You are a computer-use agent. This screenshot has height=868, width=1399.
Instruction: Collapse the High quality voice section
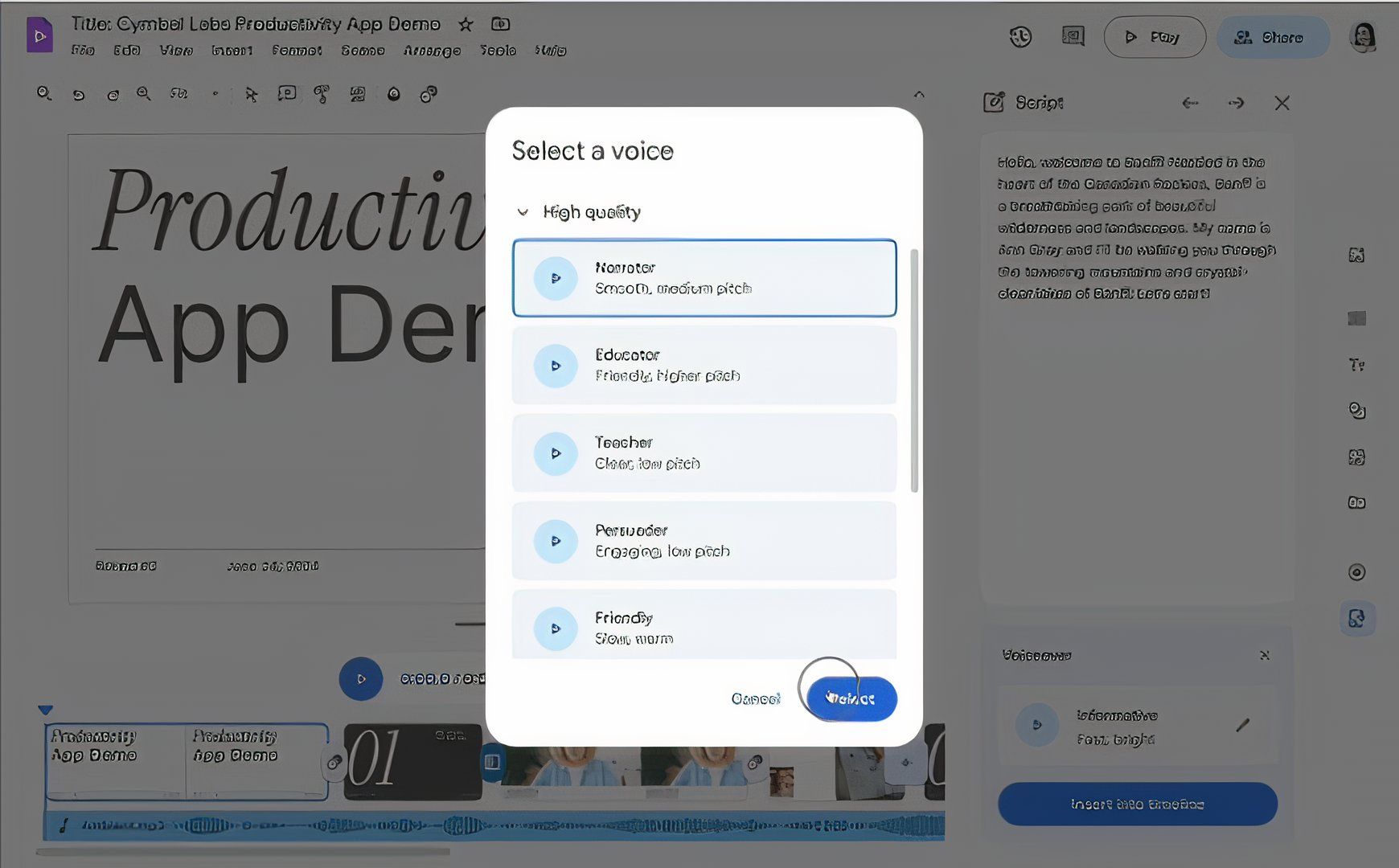click(x=523, y=212)
